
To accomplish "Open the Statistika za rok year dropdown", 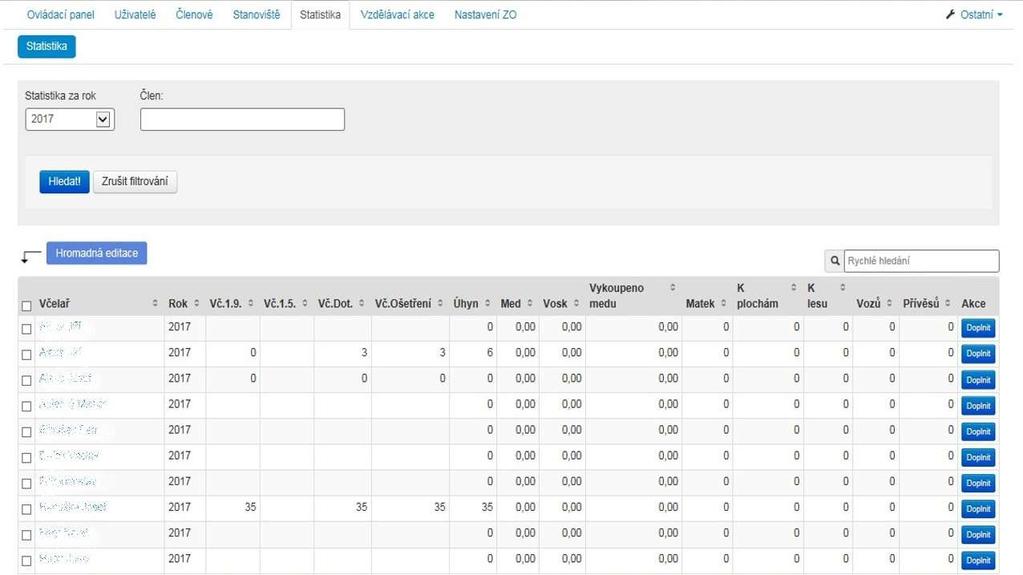I will coord(70,119).
